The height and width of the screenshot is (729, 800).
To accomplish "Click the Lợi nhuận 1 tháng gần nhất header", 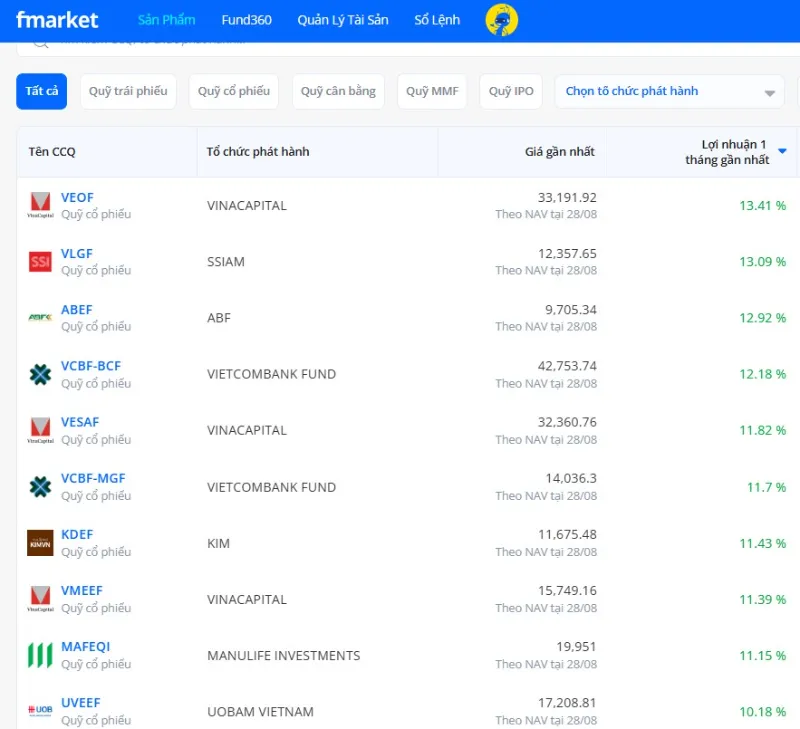I will [727, 152].
